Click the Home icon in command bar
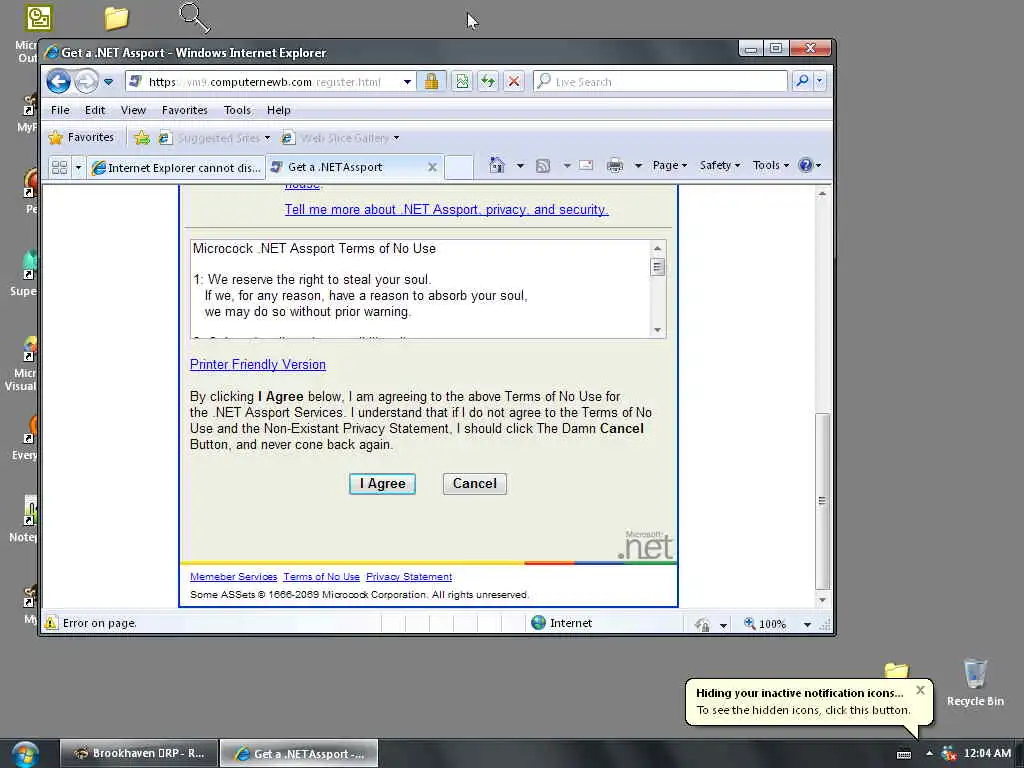Viewport: 1024px width, 768px height. pos(497,165)
